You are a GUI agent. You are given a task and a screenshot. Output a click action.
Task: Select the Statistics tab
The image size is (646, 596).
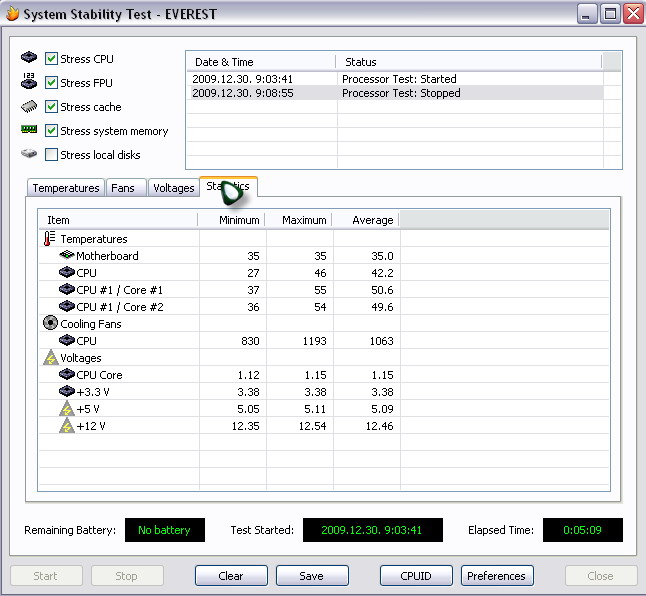[x=229, y=186]
